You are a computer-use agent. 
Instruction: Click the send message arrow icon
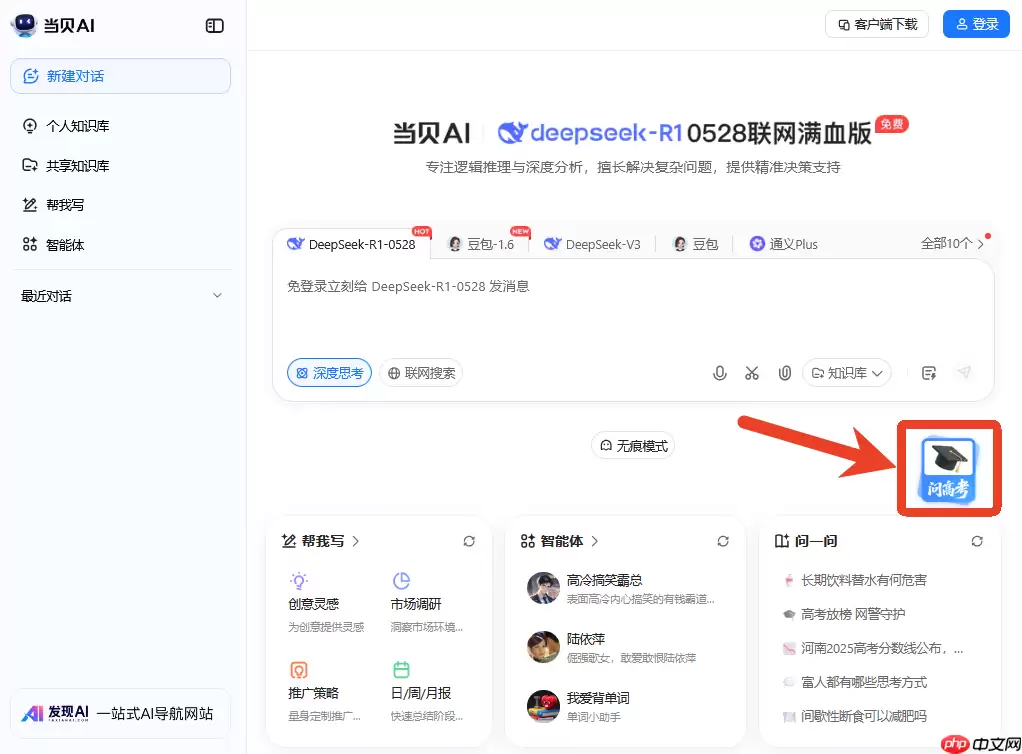click(964, 372)
